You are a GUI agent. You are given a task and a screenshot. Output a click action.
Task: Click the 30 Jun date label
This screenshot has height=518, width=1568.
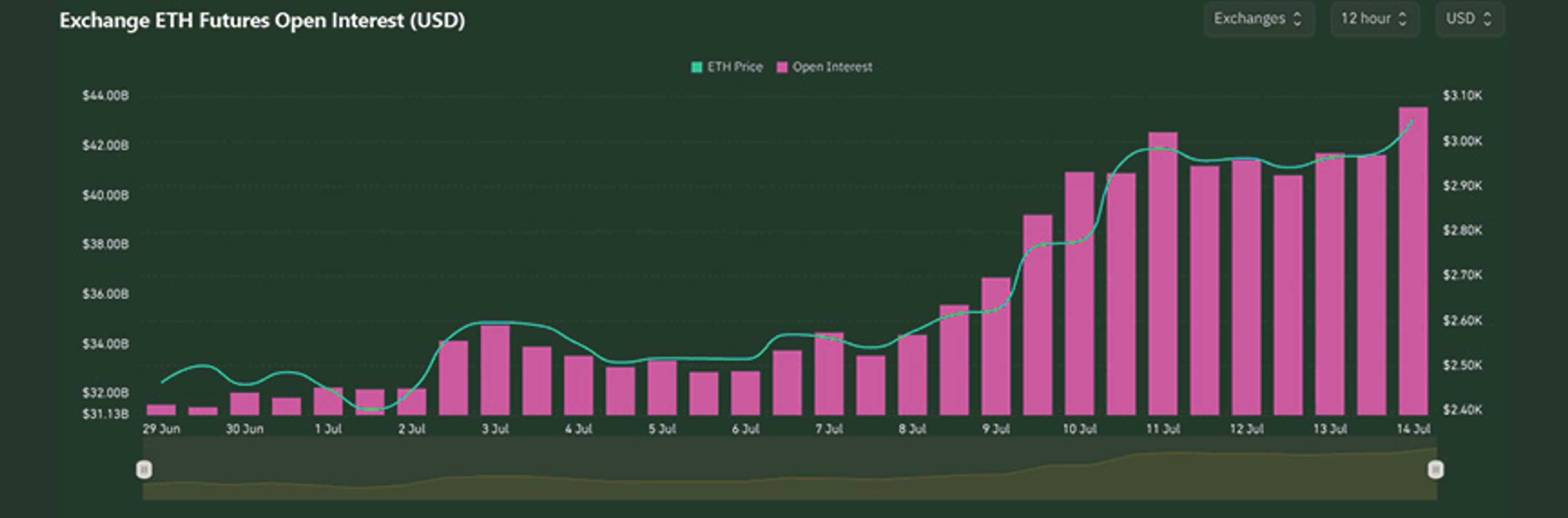(x=245, y=429)
